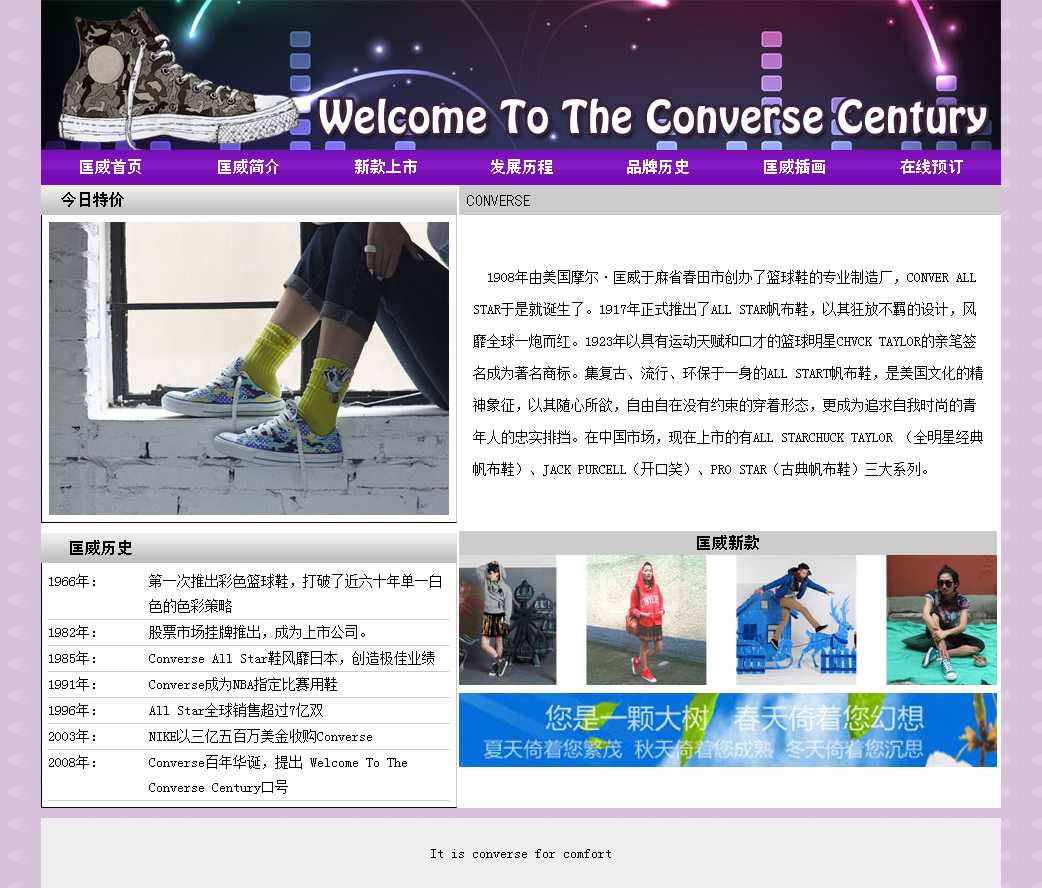The image size is (1042, 888).
Task: Open the sunglasses girl sitting thumbnail
Action: click(941, 620)
